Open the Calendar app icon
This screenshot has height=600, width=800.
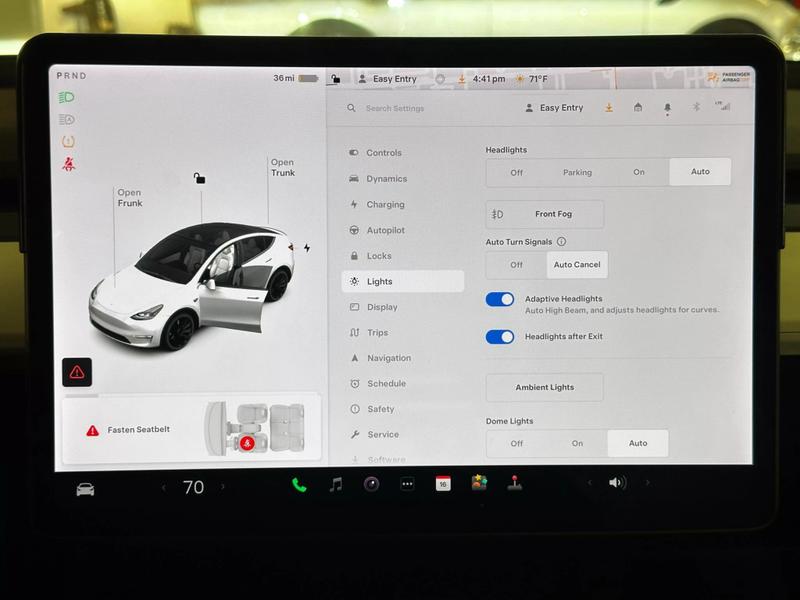tap(443, 484)
